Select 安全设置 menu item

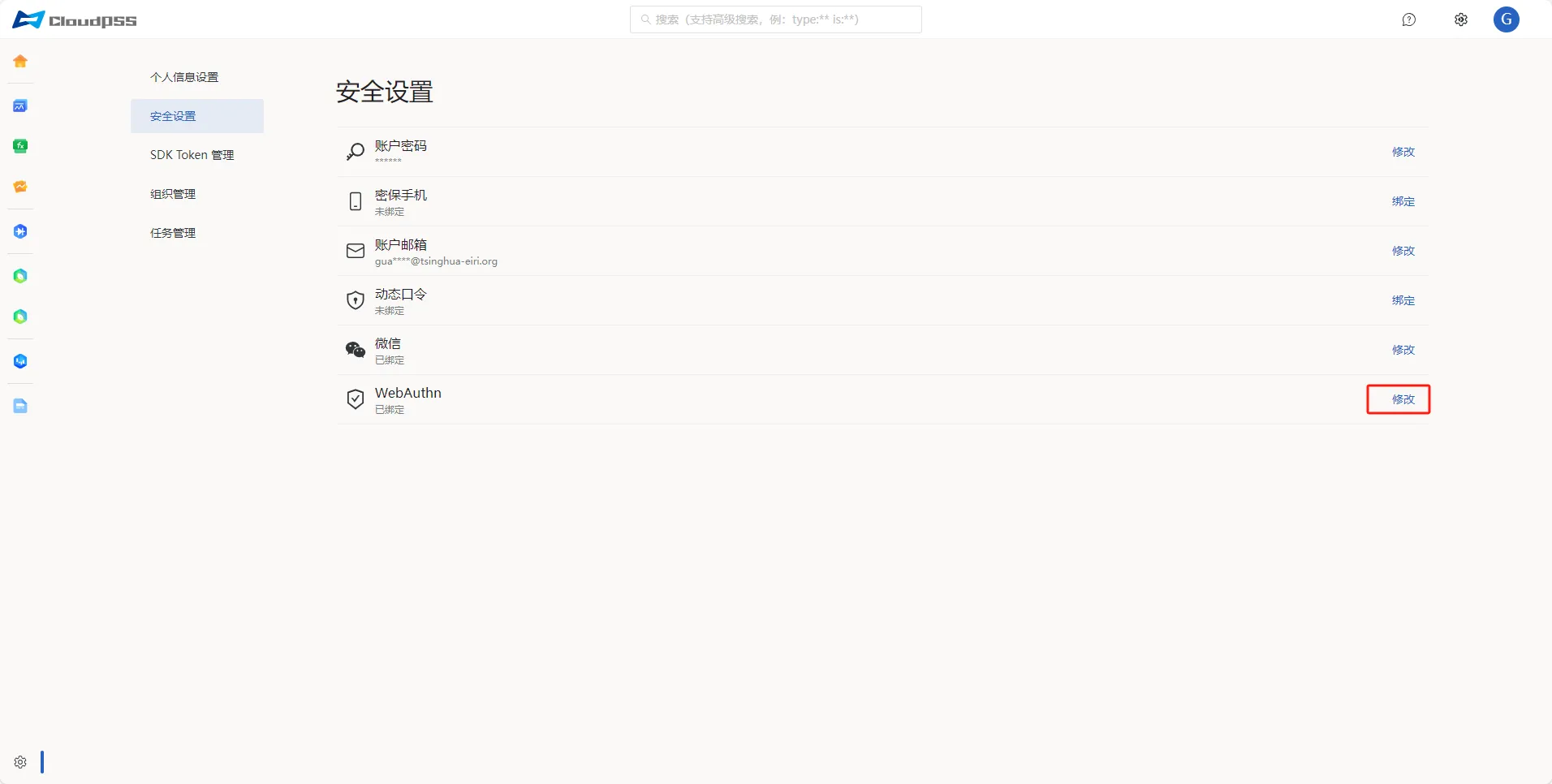pyautogui.click(x=197, y=116)
